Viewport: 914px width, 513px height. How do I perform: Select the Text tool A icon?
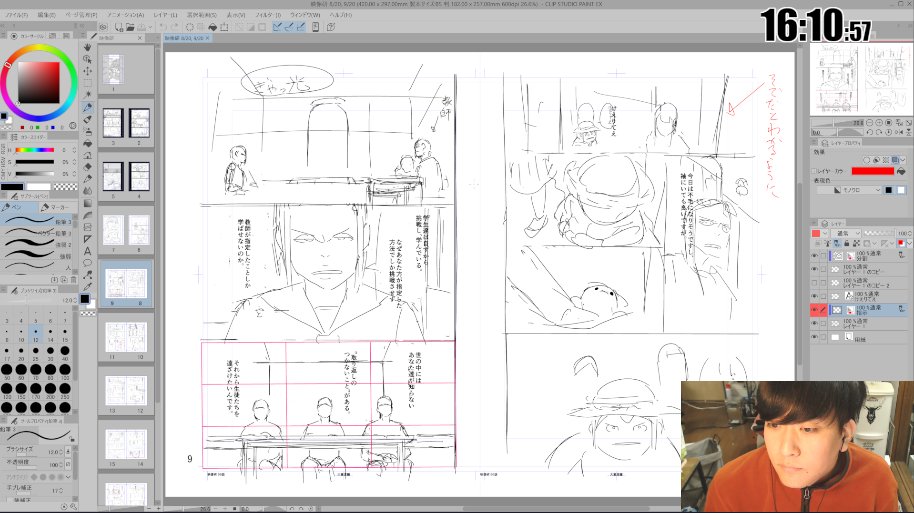pos(87,251)
